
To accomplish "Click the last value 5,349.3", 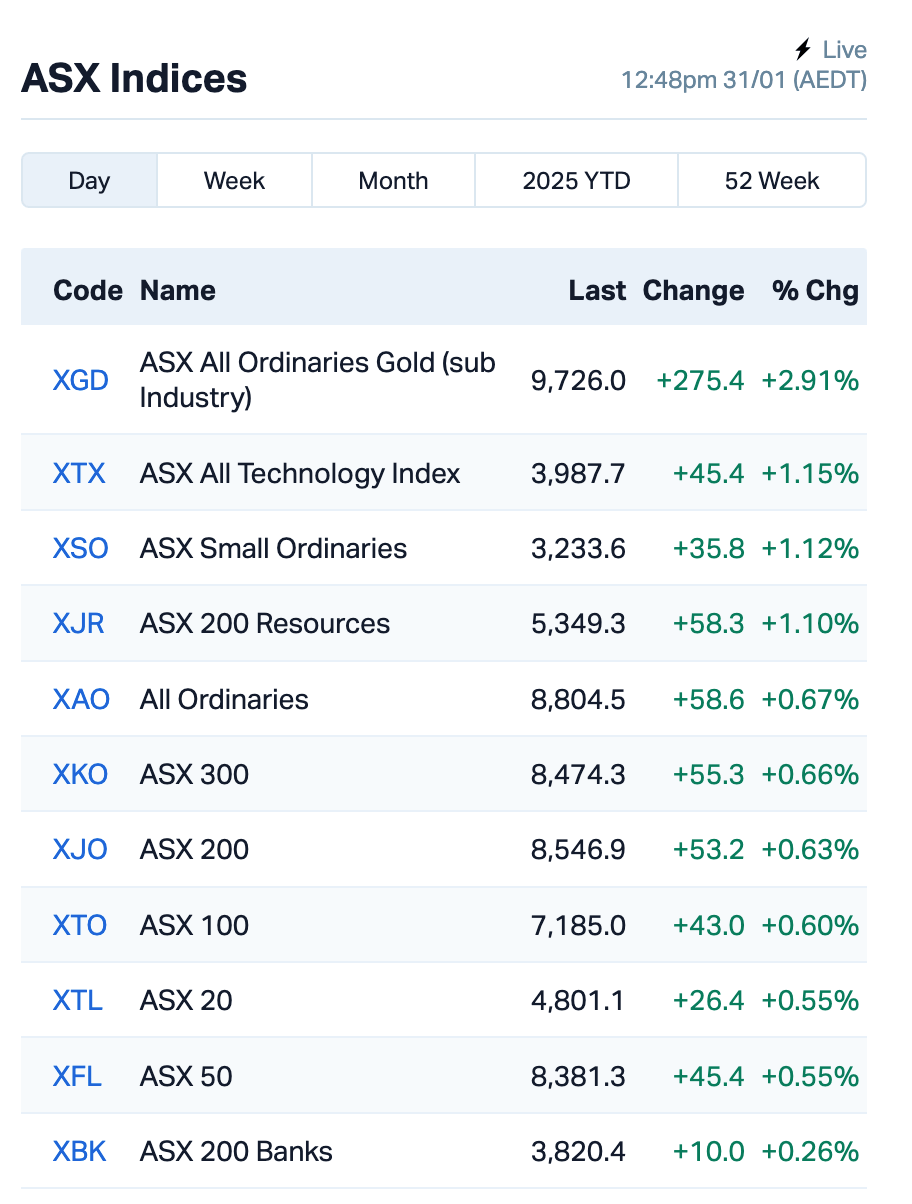I will [x=579, y=624].
